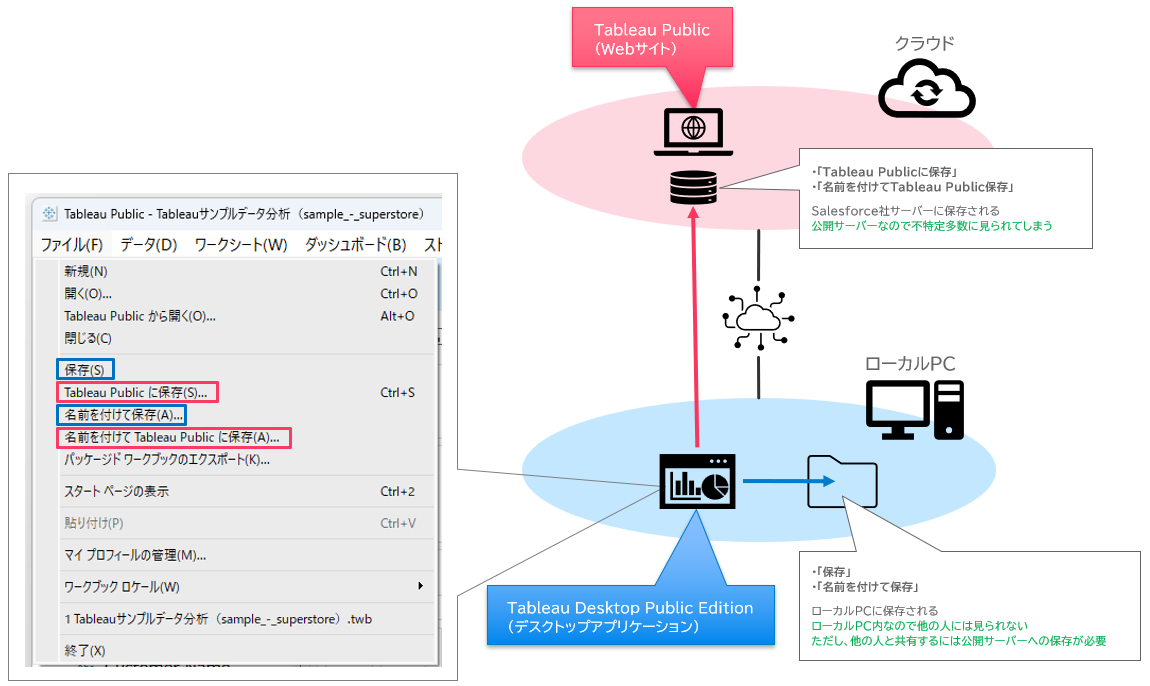
Task: Click the cloud network nodes icon
Action: (x=758, y=318)
